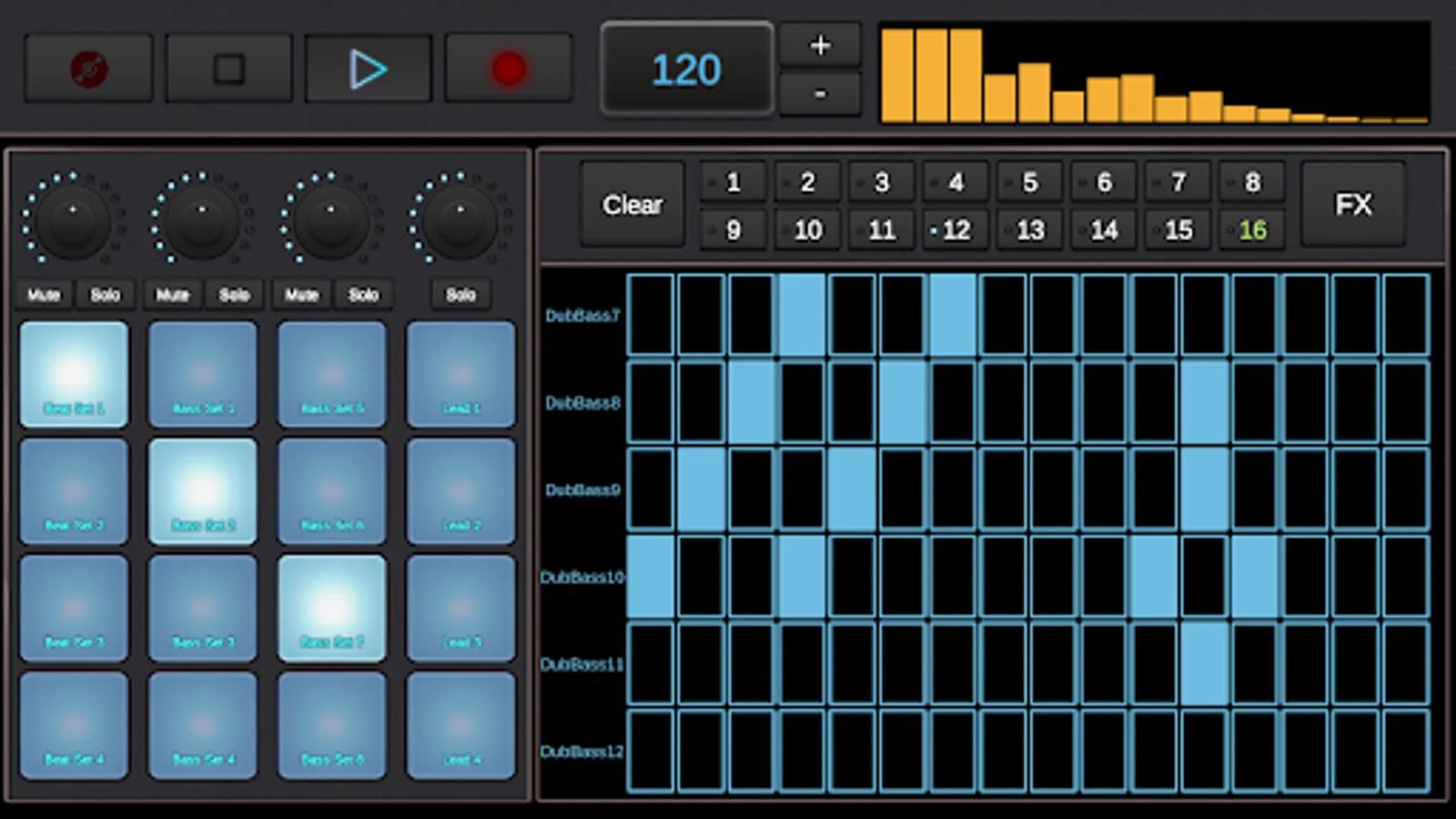Solo the second channel
The width and height of the screenshot is (1456, 819).
[x=235, y=294]
